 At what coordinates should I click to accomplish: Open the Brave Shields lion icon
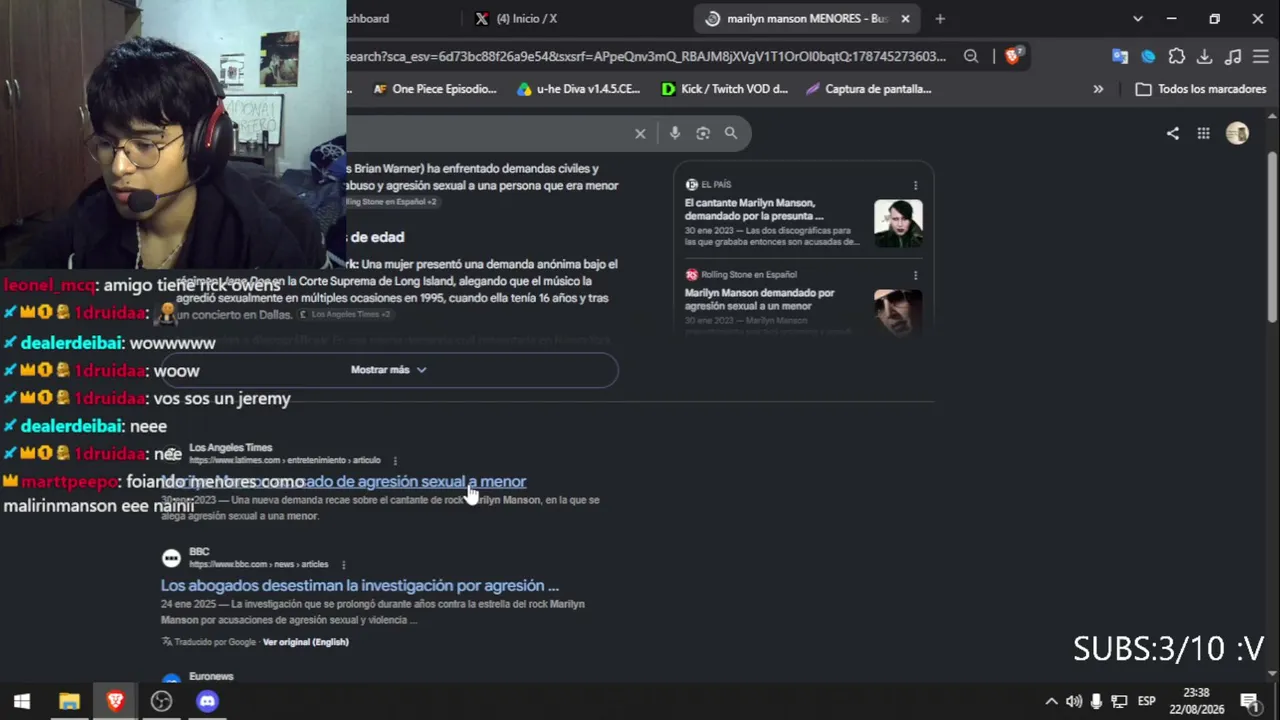(x=1013, y=56)
